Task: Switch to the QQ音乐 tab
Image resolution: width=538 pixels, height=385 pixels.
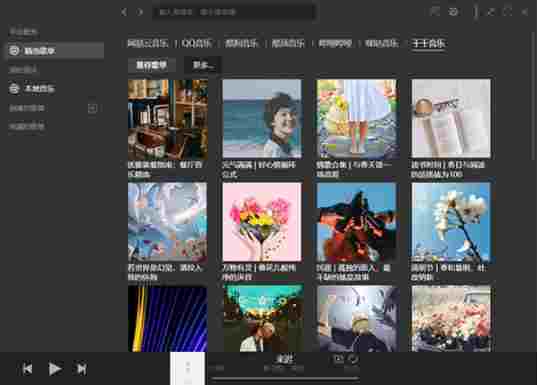Action: click(197, 43)
